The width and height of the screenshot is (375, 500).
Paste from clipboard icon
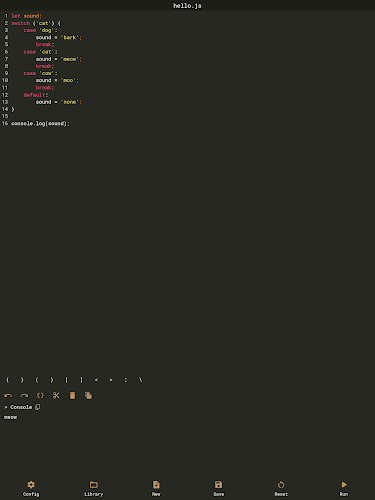point(88,396)
